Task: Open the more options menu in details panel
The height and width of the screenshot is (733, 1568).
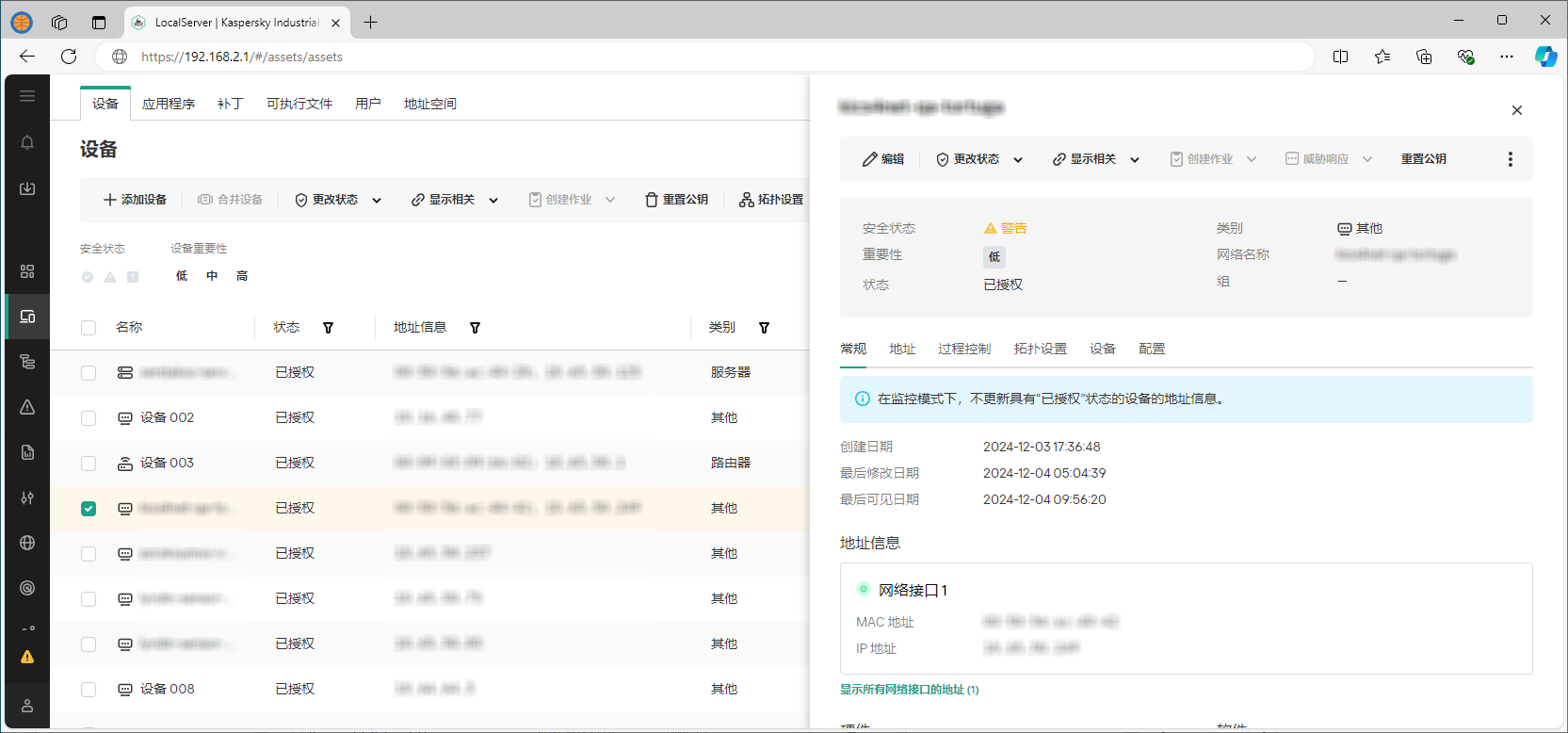Action: [x=1510, y=159]
